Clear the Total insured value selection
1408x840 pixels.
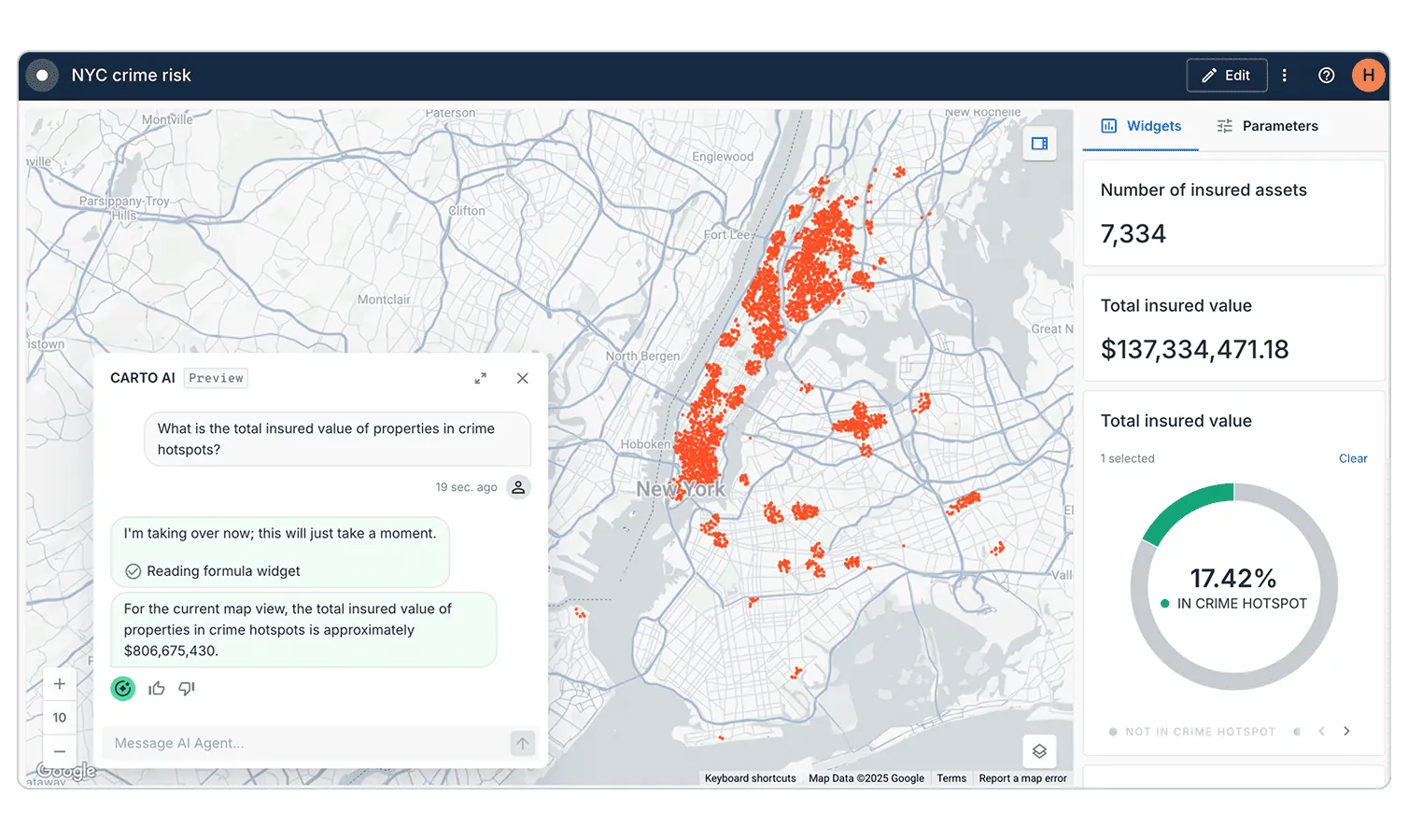[1353, 458]
